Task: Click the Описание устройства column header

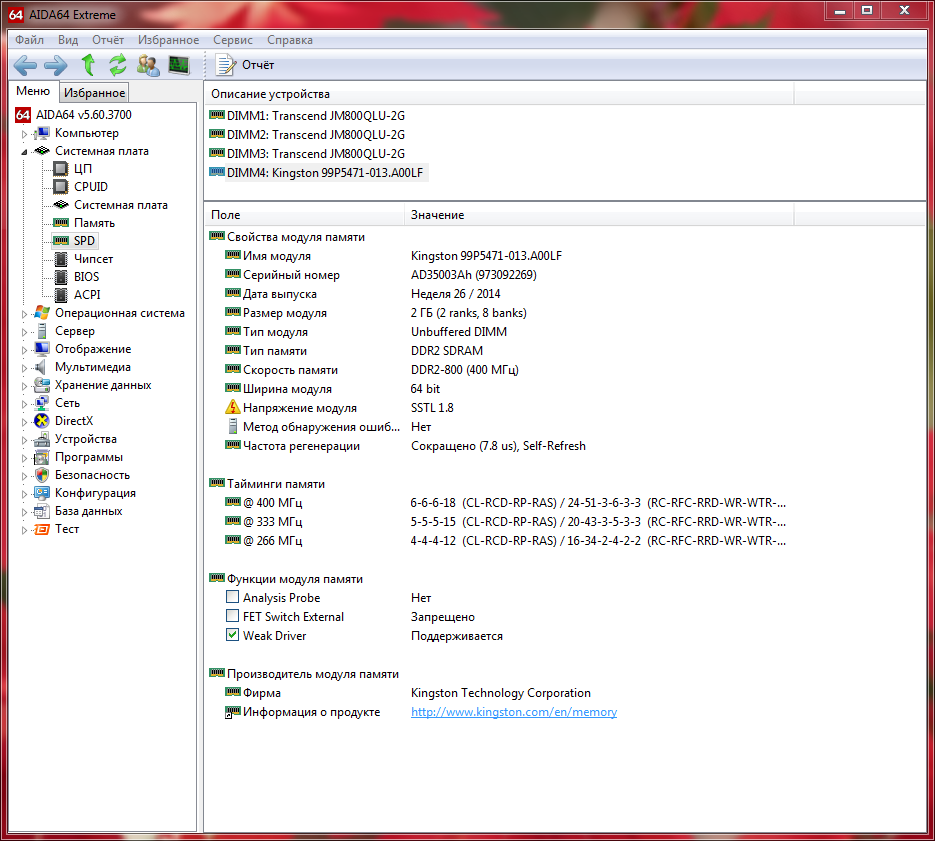Action: [x=499, y=94]
